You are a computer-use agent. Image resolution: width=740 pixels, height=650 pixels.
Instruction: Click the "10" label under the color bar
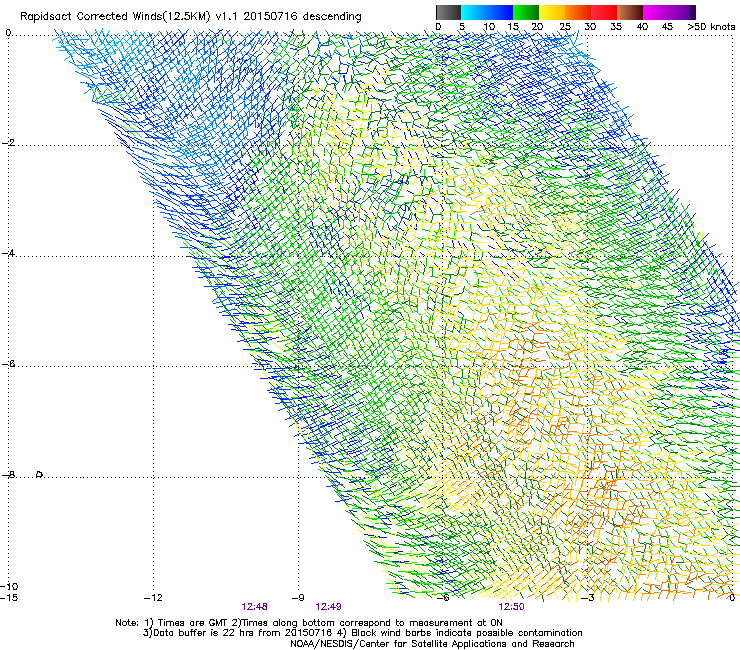[x=489, y=27]
